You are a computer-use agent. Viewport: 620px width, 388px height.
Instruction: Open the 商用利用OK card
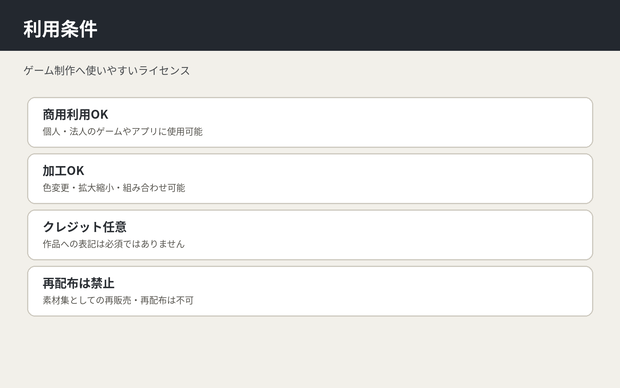pos(310,123)
